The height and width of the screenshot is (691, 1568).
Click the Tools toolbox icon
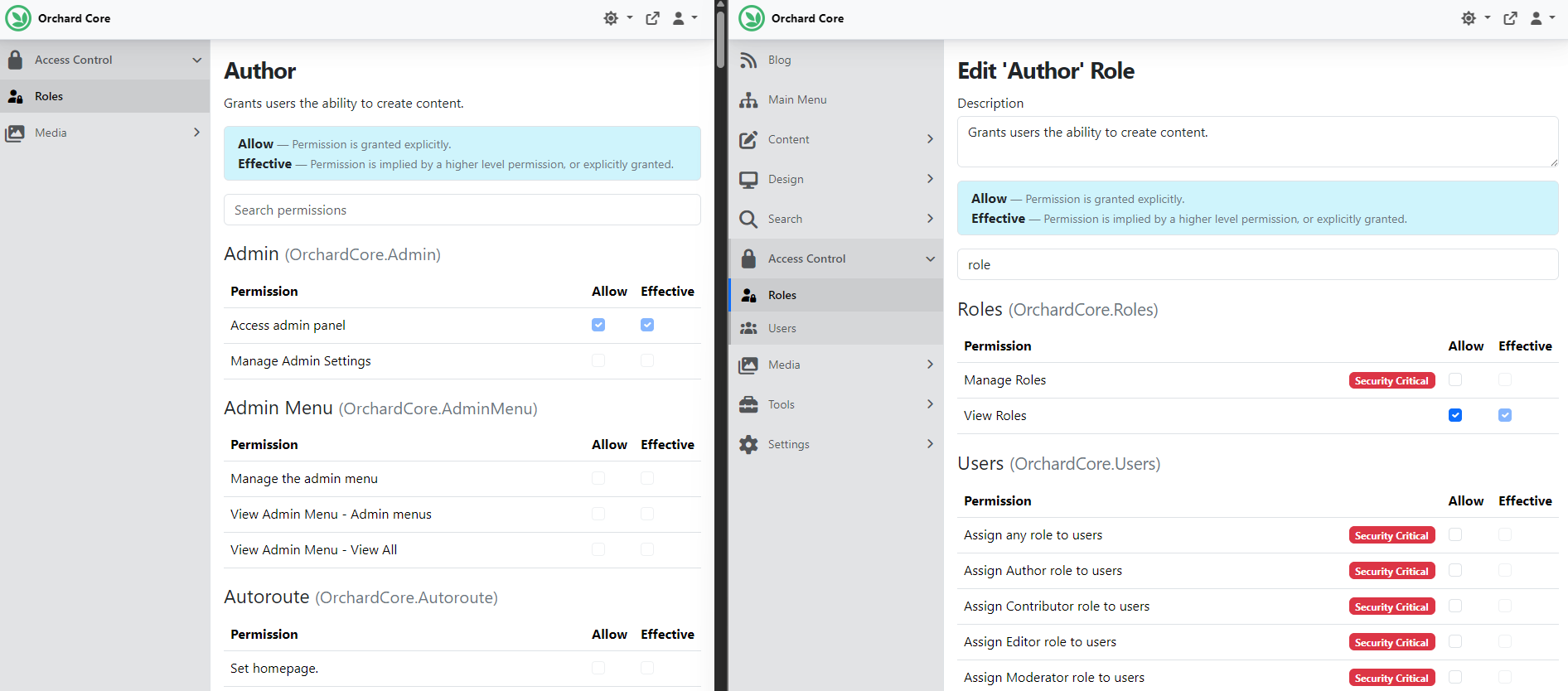(x=748, y=404)
